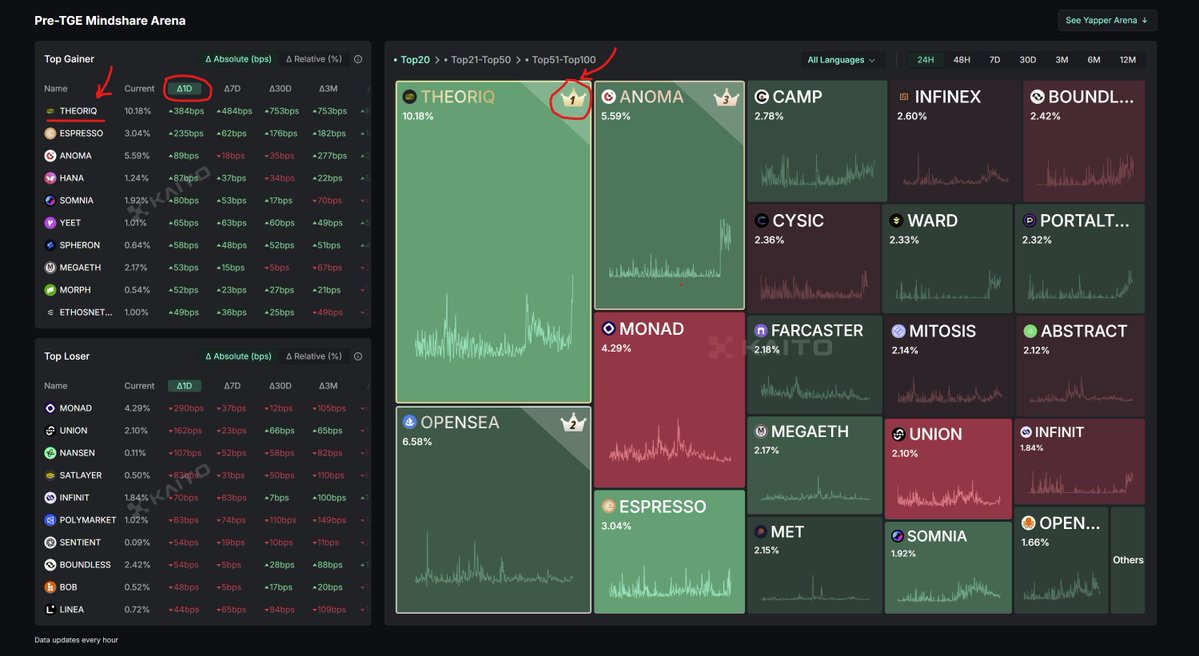The height and width of the screenshot is (656, 1199).
Task: Click the CAMP logo in the treemap
Action: pos(762,96)
